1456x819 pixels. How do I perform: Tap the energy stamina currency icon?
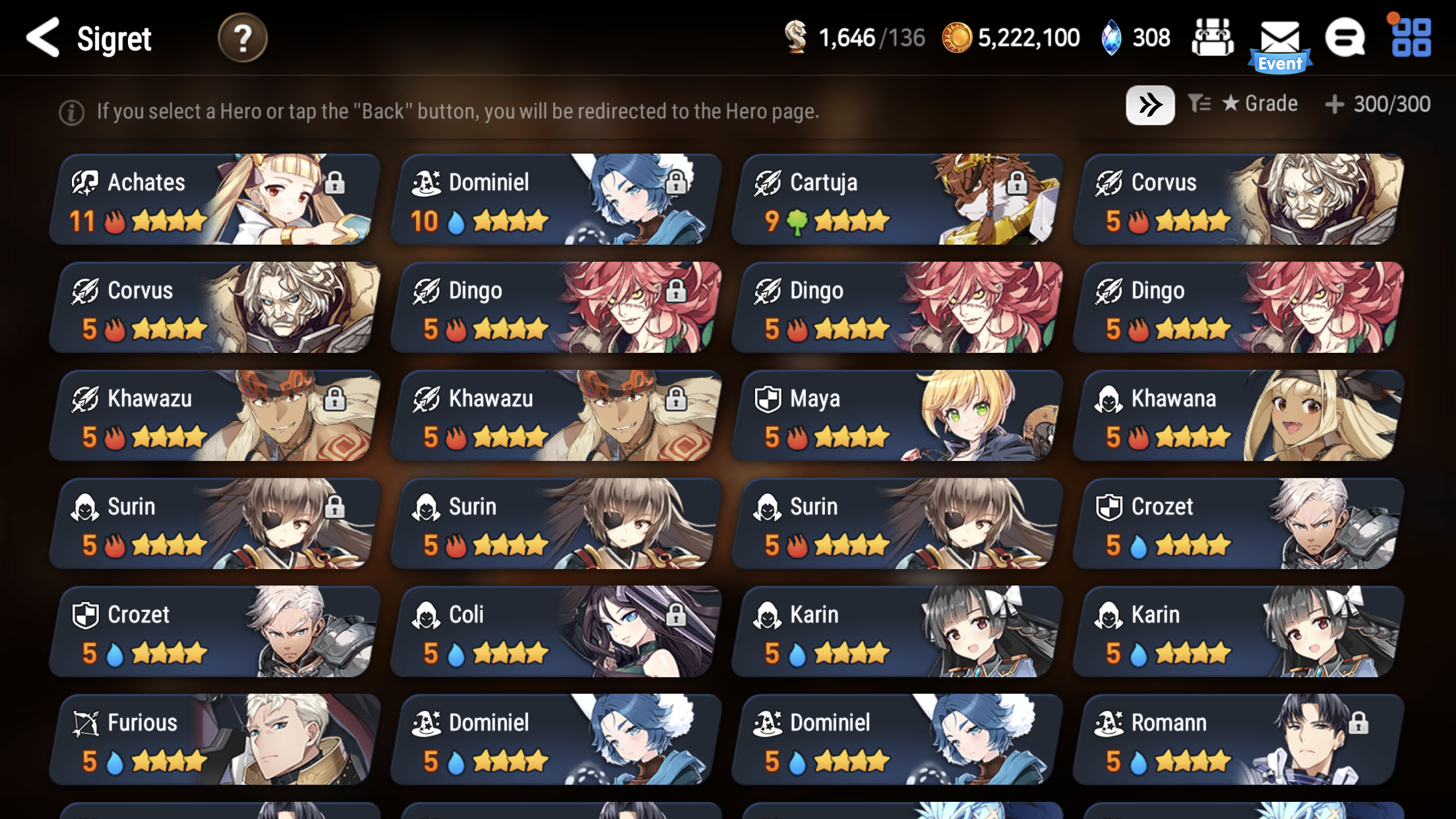click(796, 37)
